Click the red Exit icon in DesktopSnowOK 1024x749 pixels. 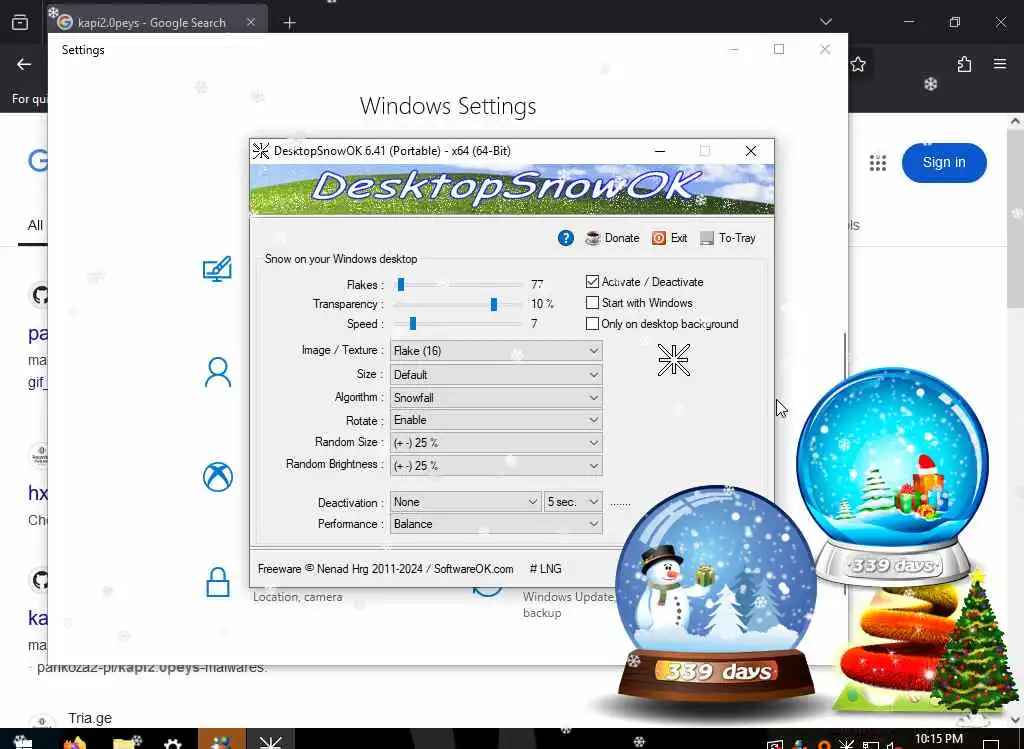click(x=659, y=238)
